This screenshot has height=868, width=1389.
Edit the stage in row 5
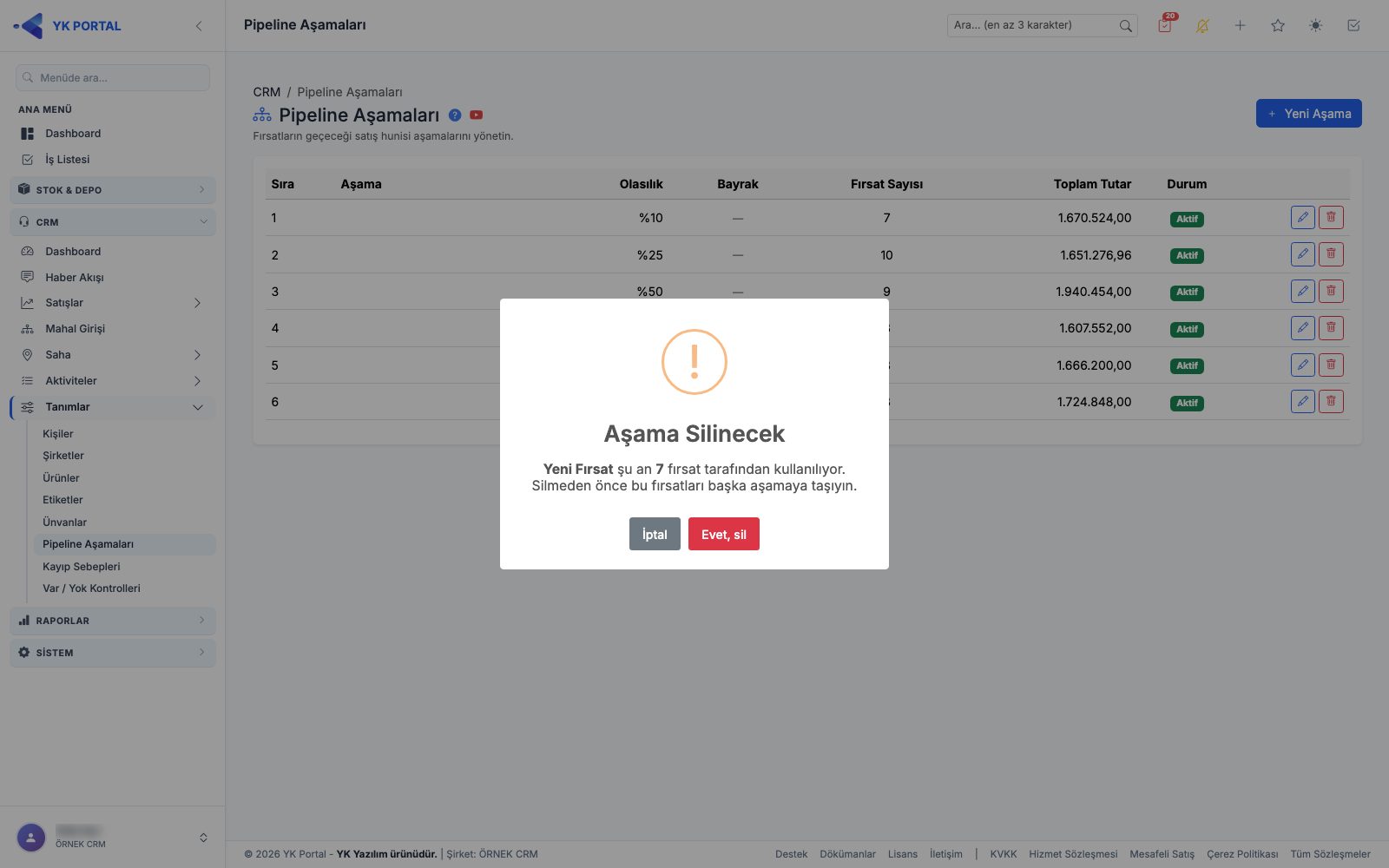1303,365
